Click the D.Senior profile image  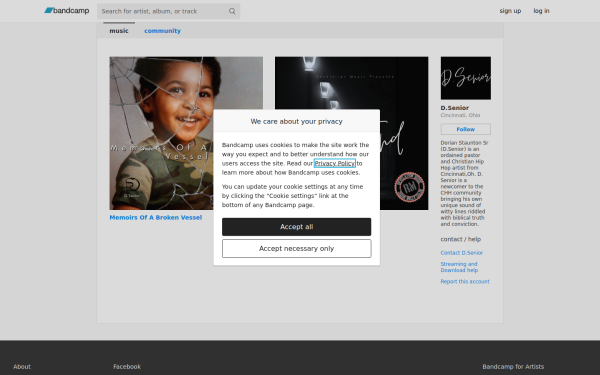pos(466,78)
